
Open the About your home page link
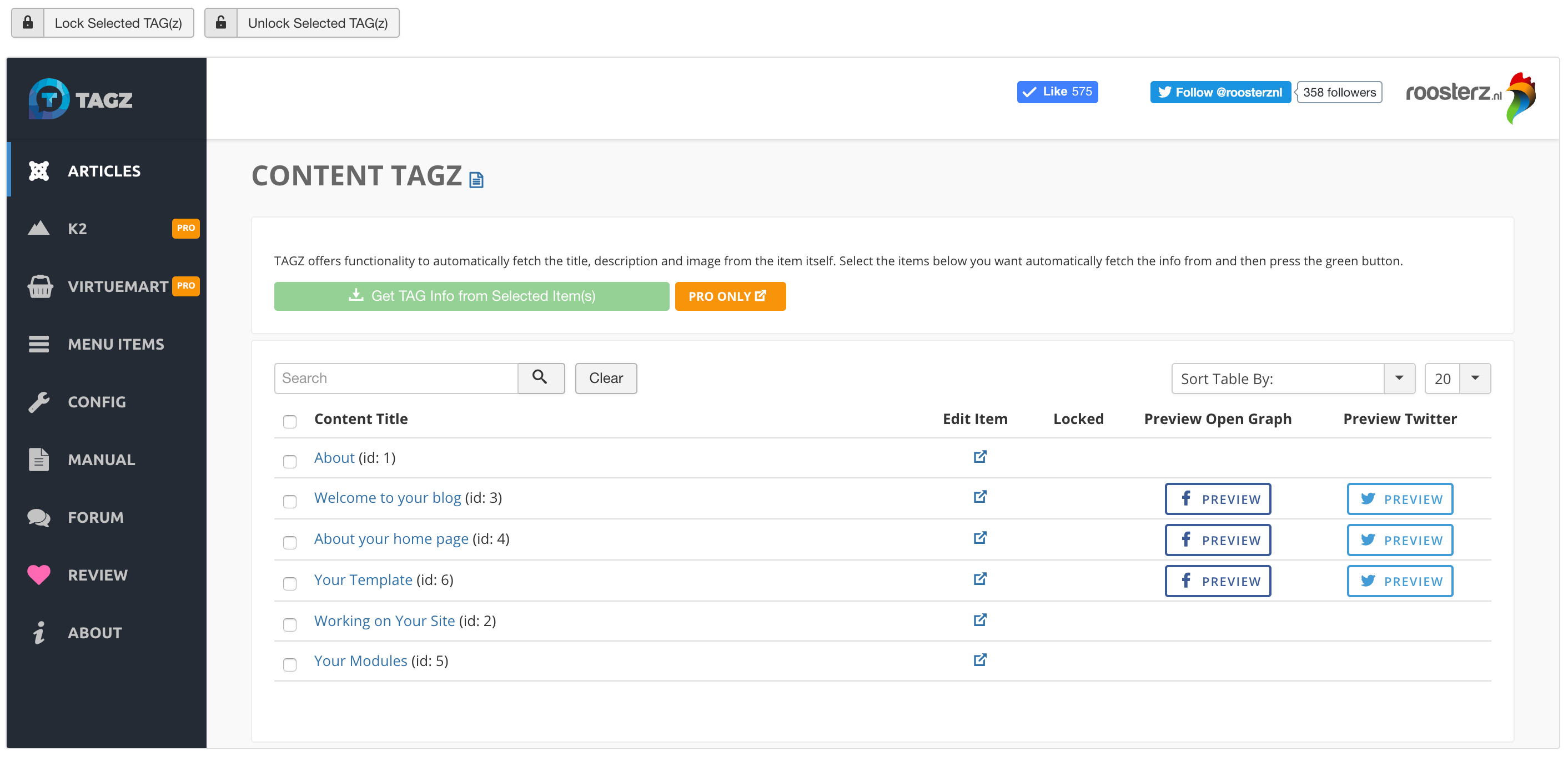[x=391, y=538]
